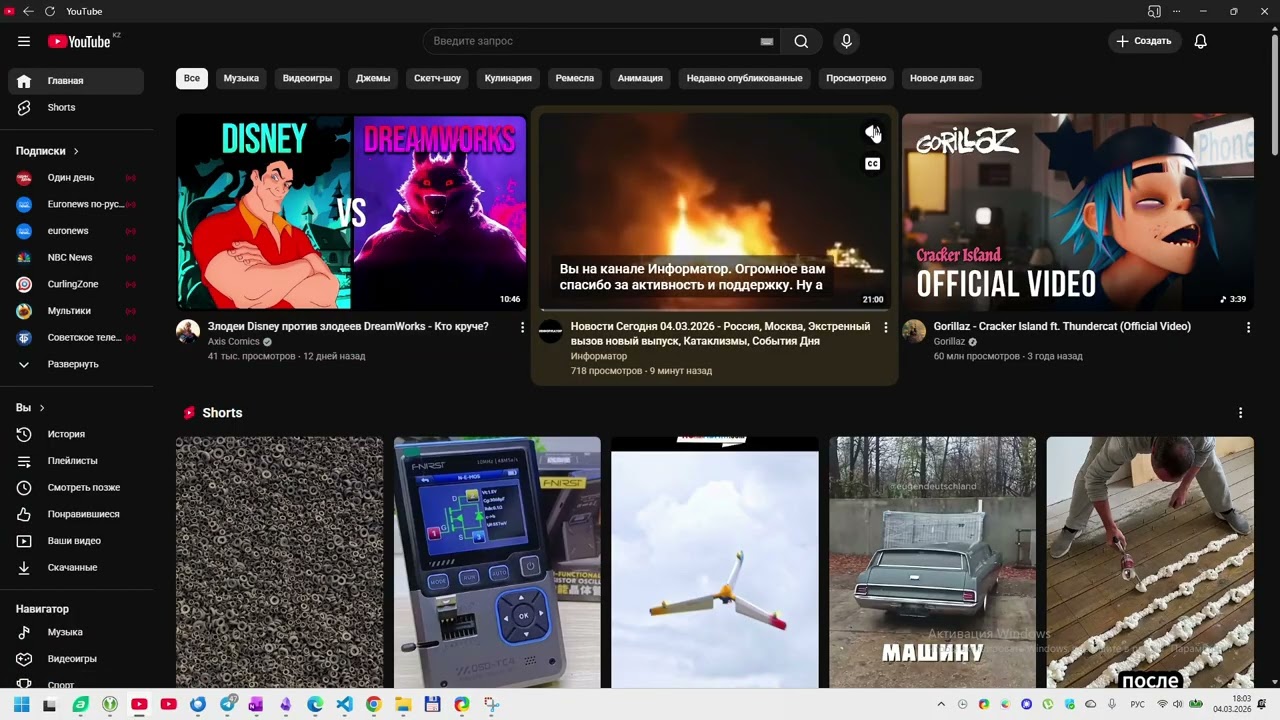1280x720 pixels.
Task: Open the Подписки section header
Action: point(47,151)
